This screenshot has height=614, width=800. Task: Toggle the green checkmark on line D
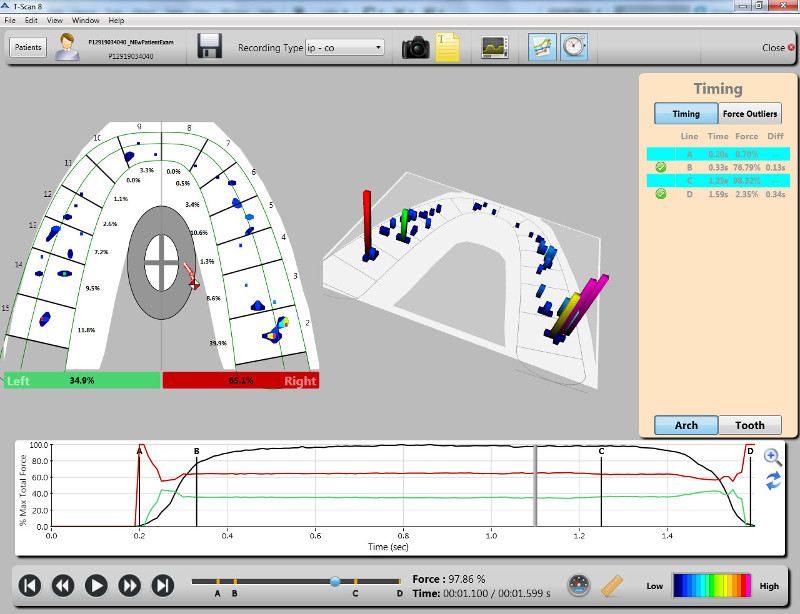(x=660, y=194)
